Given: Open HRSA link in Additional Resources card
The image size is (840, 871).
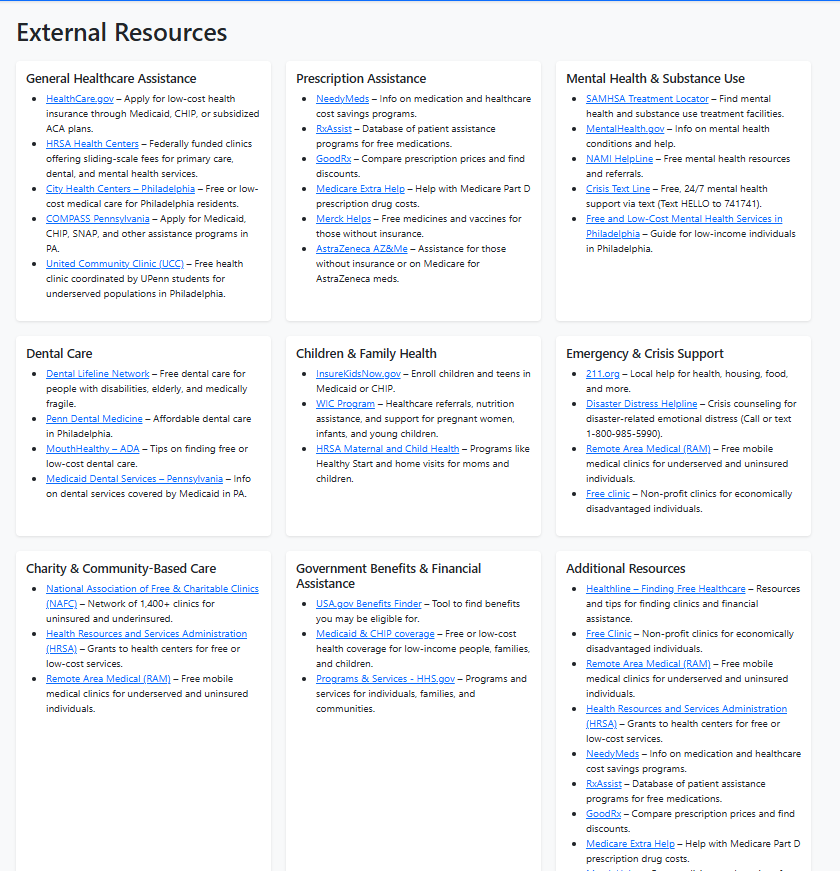Looking at the screenshot, I should [687, 709].
